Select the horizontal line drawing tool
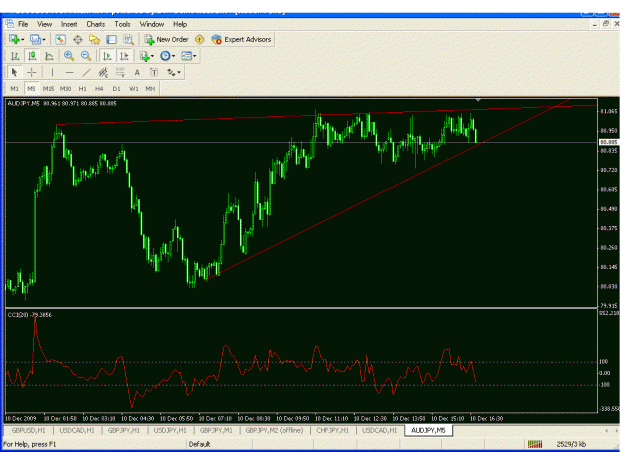Screen dimensions: 625x452 pos(69,73)
